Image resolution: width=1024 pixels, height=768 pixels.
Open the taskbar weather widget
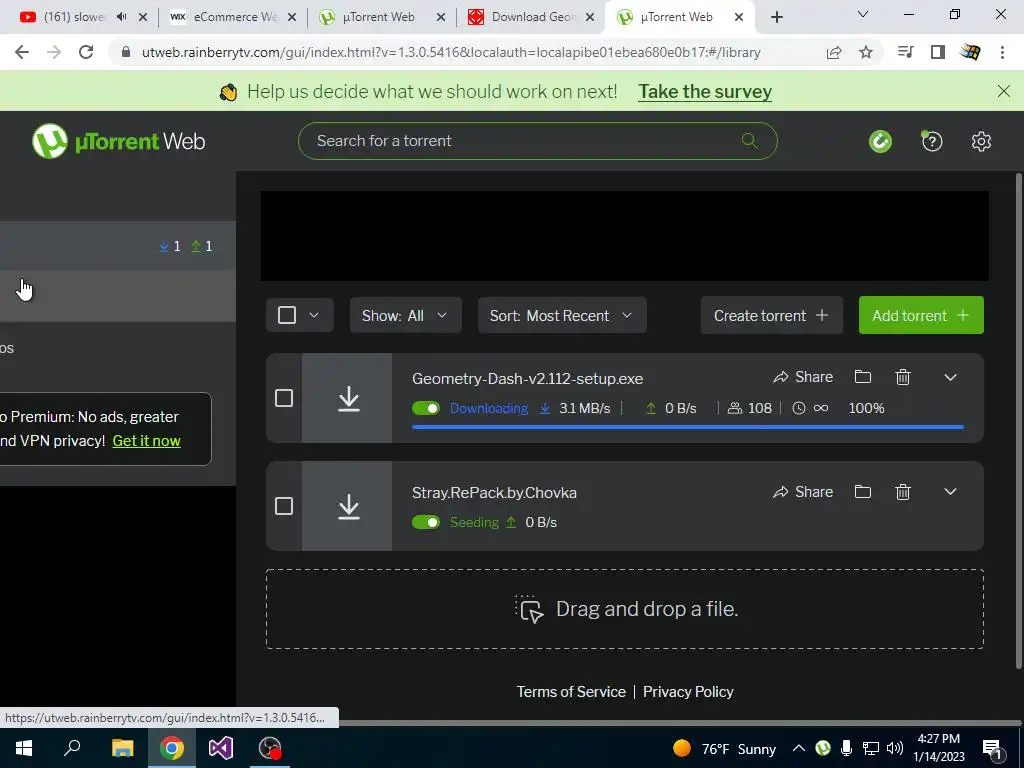(724, 748)
